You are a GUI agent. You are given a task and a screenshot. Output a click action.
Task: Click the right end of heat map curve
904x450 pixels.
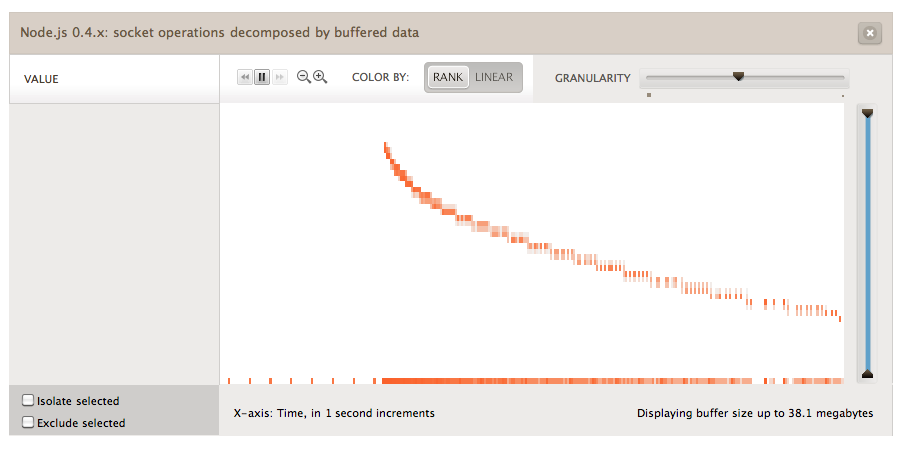tap(840, 319)
